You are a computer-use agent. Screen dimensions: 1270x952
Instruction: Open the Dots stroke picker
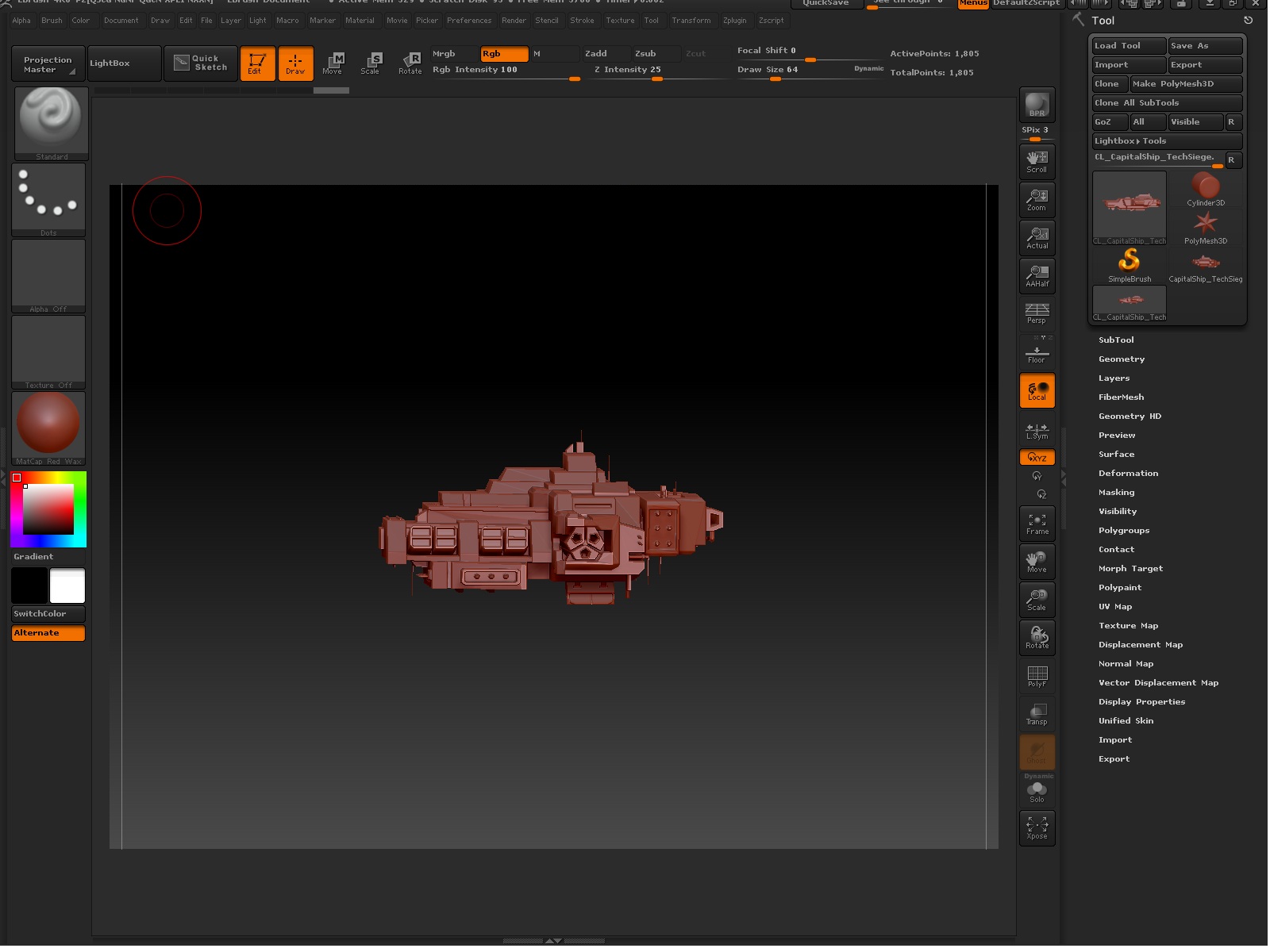click(48, 200)
